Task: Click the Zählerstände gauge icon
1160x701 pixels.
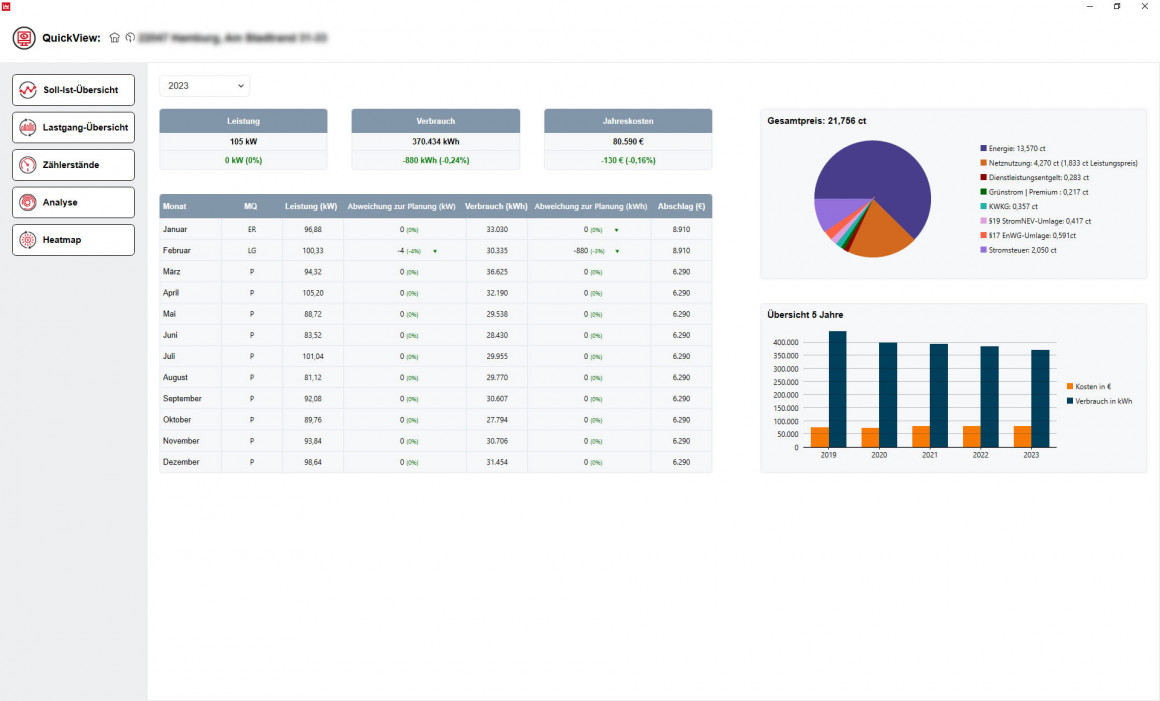Action: [x=28, y=165]
